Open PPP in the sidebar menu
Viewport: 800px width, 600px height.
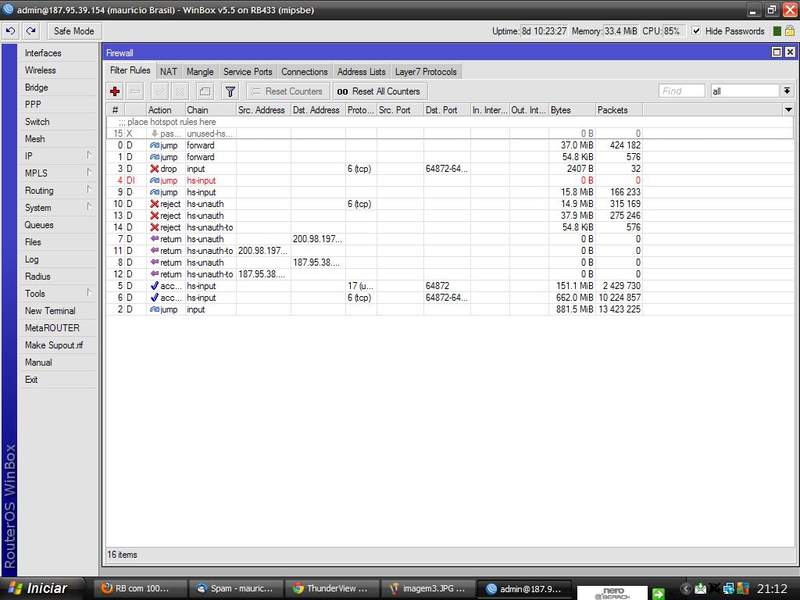click(58, 104)
